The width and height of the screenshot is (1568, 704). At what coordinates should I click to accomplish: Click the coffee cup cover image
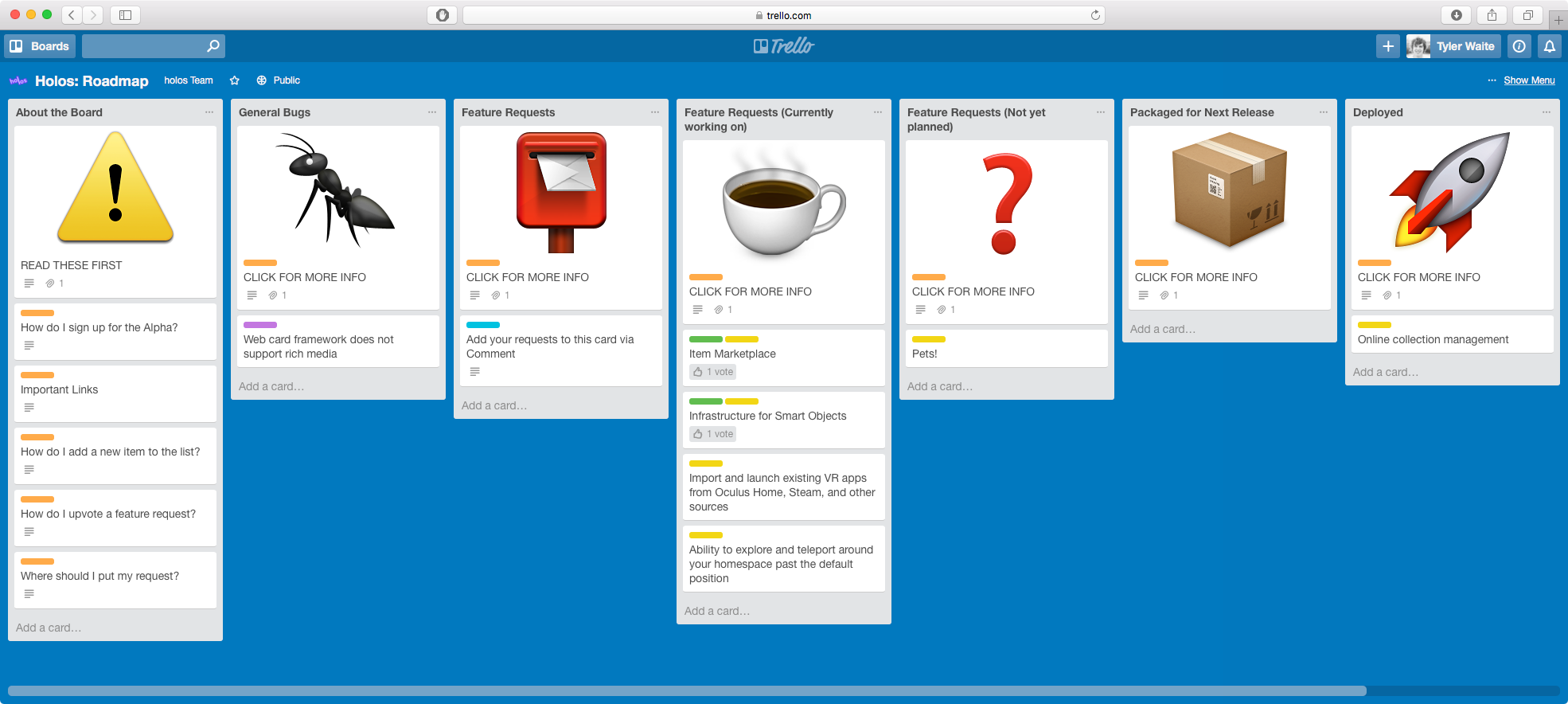click(x=784, y=205)
